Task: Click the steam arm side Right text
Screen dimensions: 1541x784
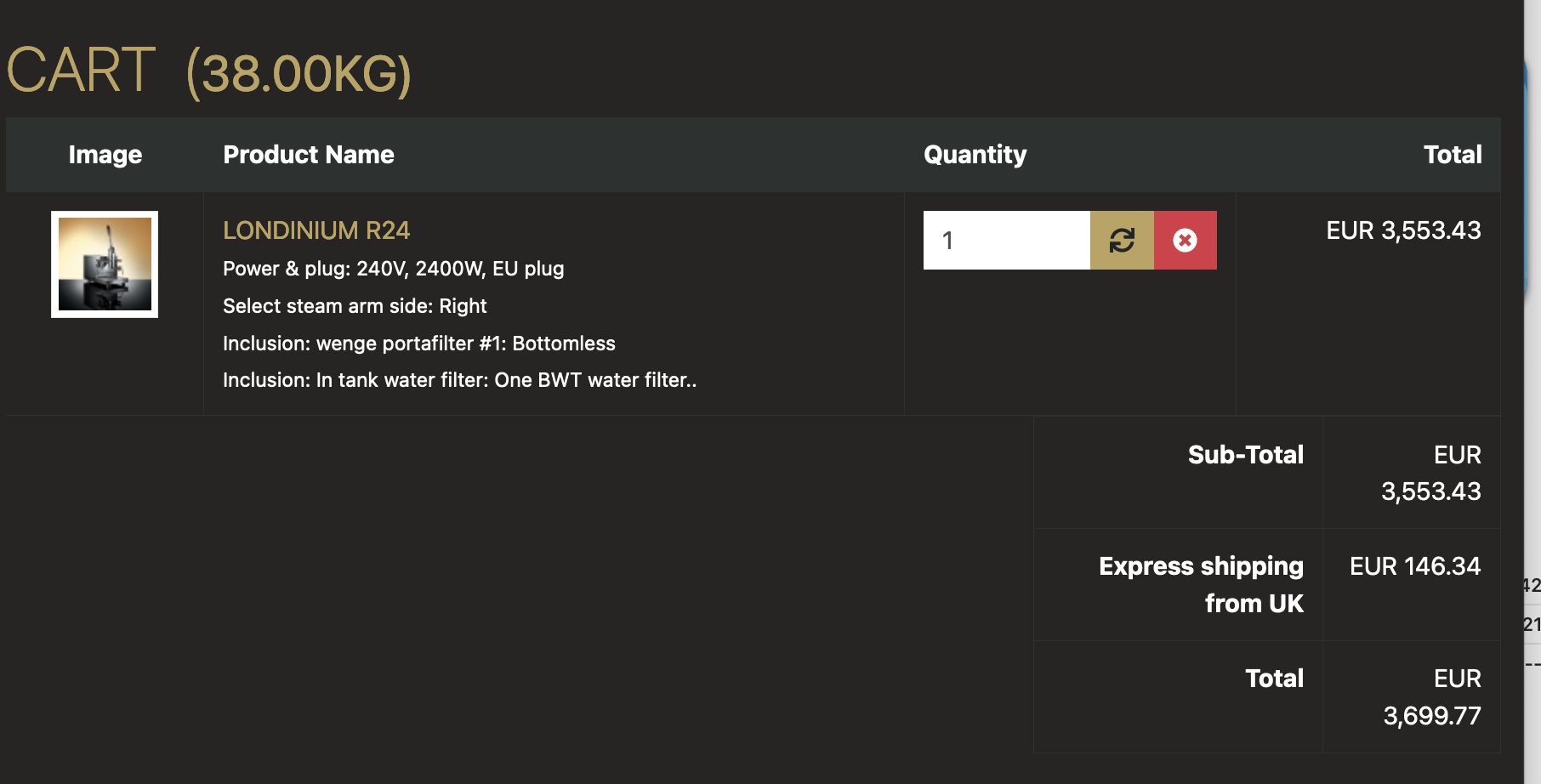Action: tap(355, 306)
